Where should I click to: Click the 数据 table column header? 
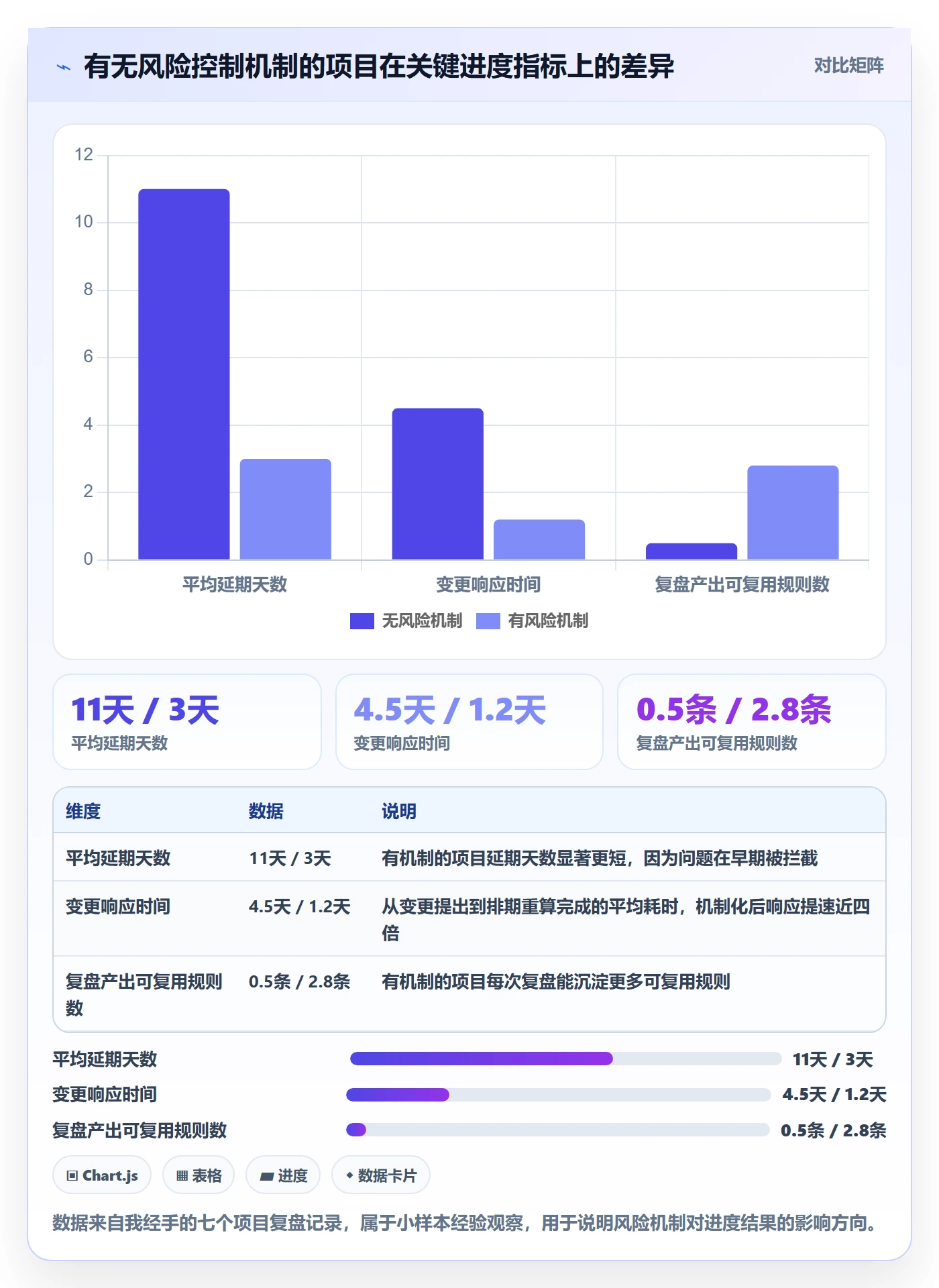pyautogui.click(x=266, y=811)
